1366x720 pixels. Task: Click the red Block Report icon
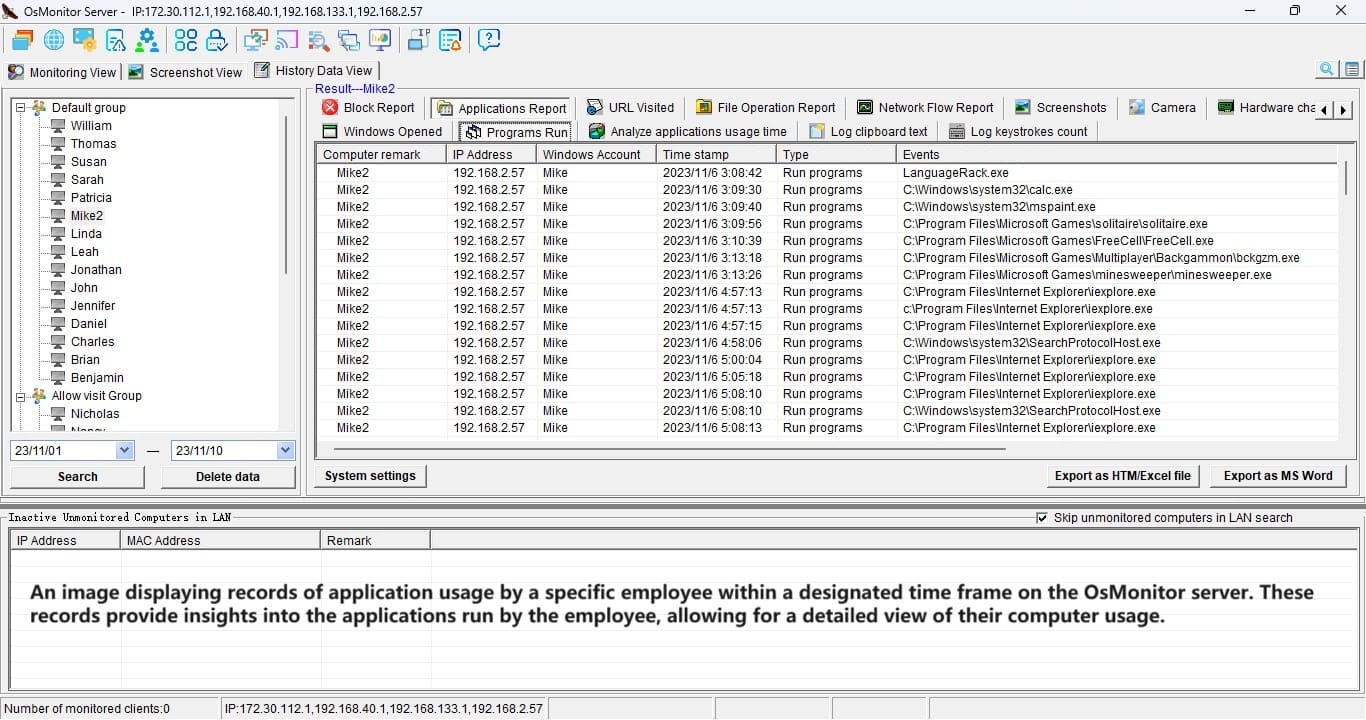(330, 107)
